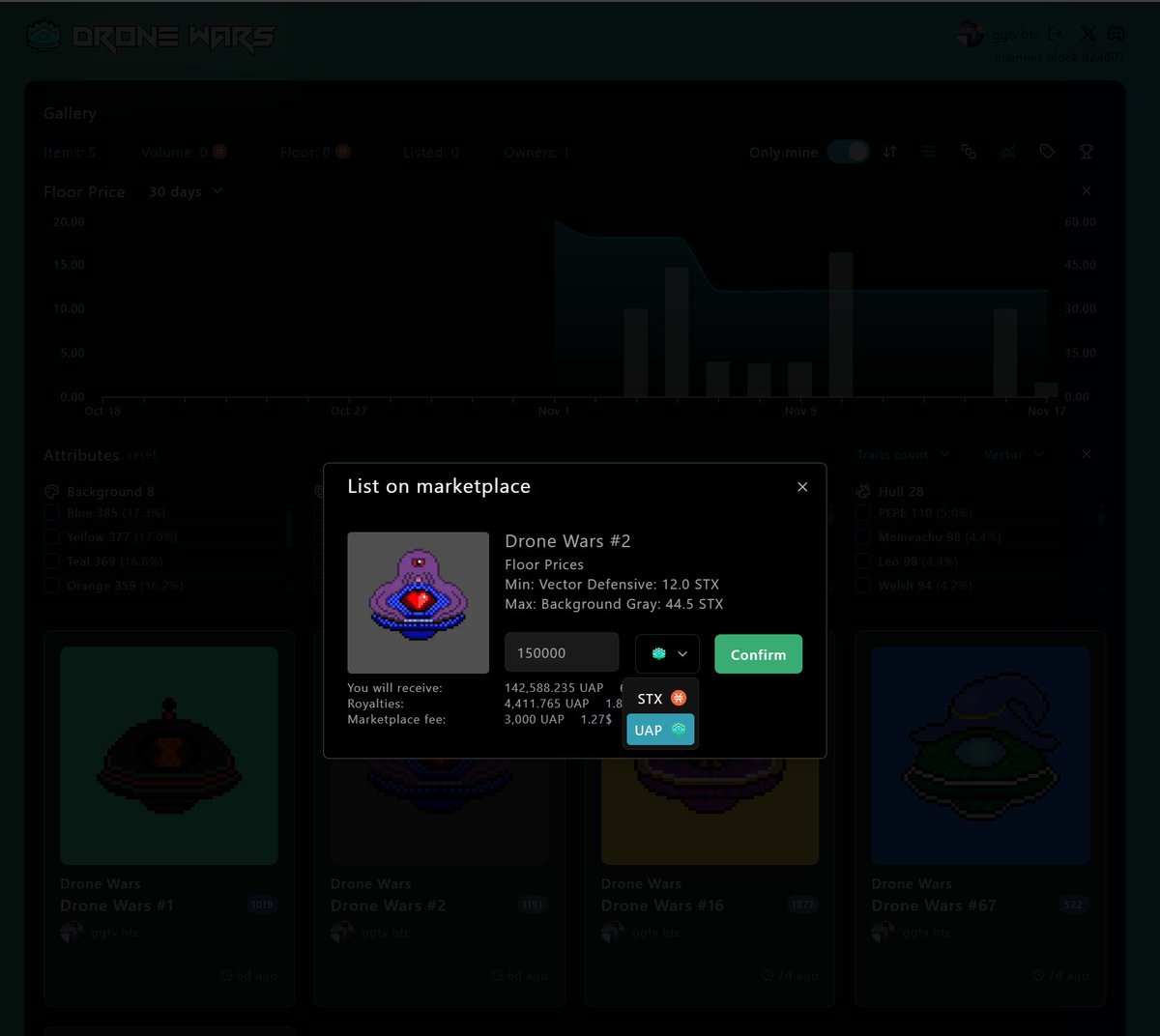This screenshot has width=1160, height=1036.
Task: Check the Yellow 377 background filter
Action: pos(52,537)
